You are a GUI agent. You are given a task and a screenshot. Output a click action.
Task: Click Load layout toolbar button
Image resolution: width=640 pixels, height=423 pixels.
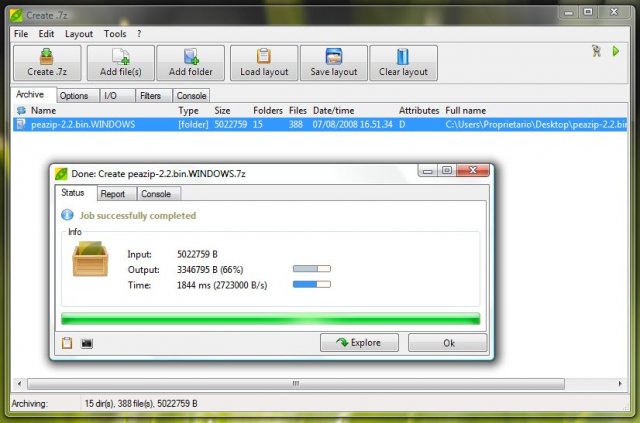(264, 63)
